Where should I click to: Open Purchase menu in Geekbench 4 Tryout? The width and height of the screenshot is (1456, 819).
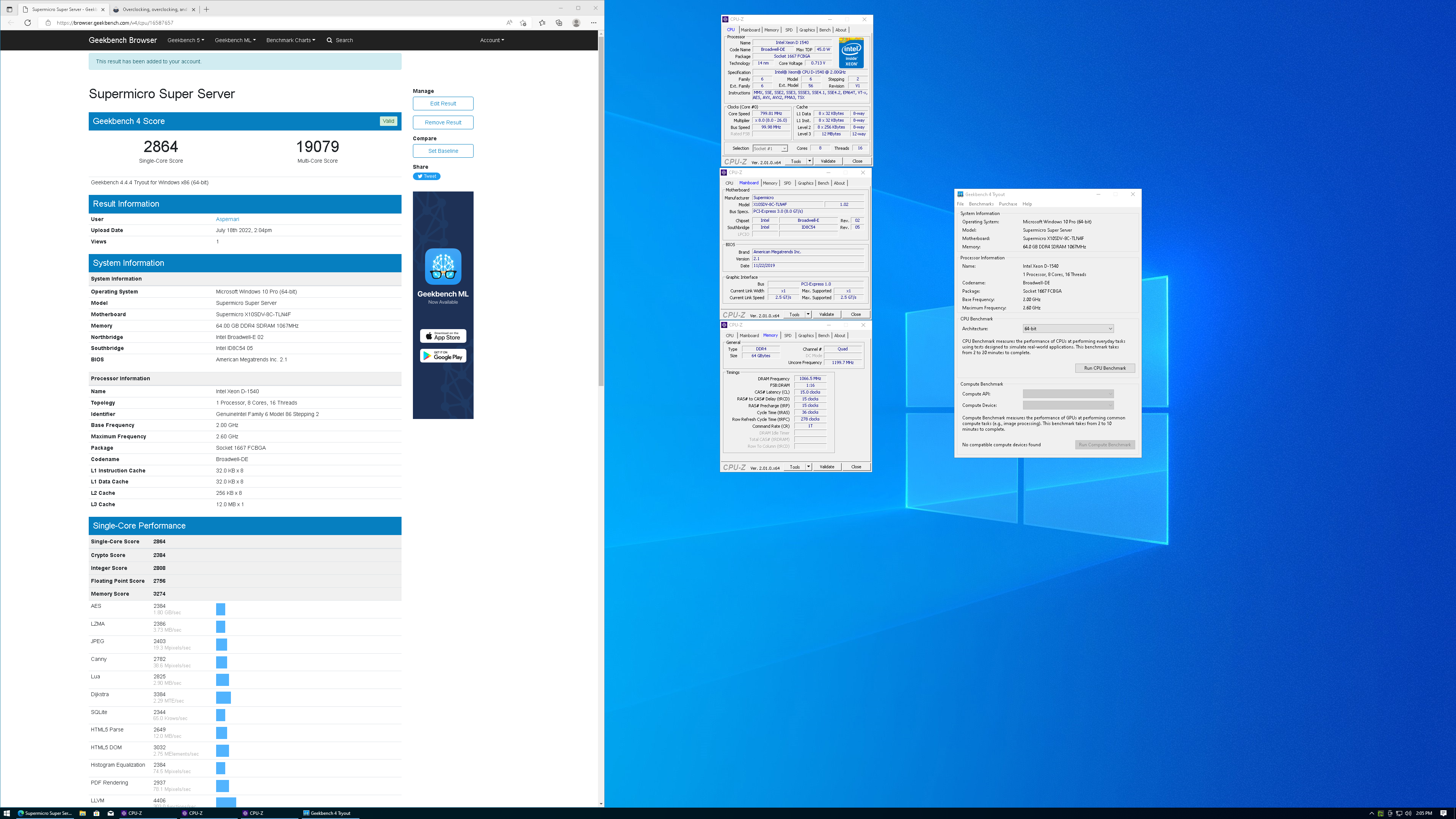[1008, 204]
